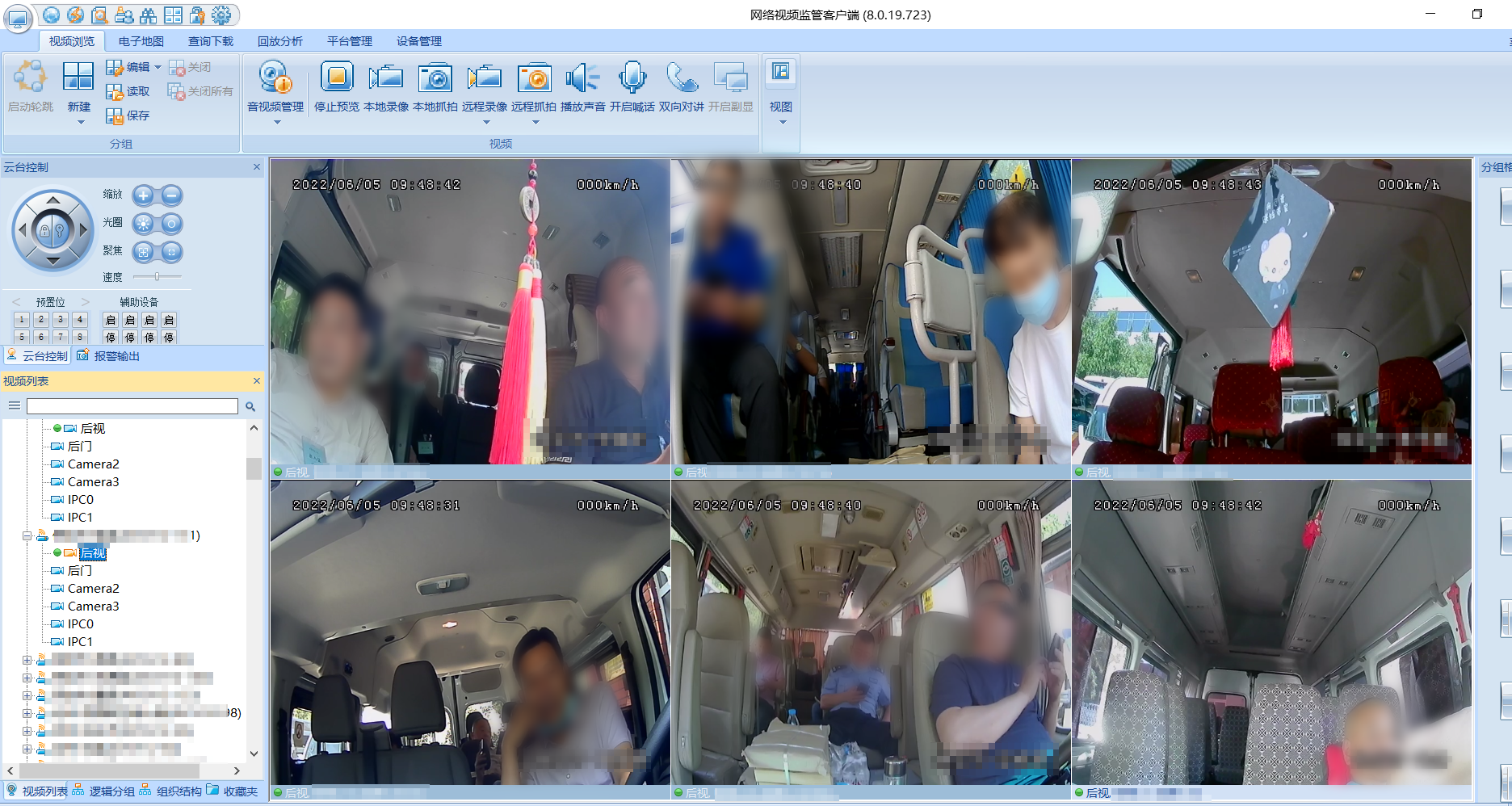Start 双向对讲 two-way intercom

[x=682, y=78]
